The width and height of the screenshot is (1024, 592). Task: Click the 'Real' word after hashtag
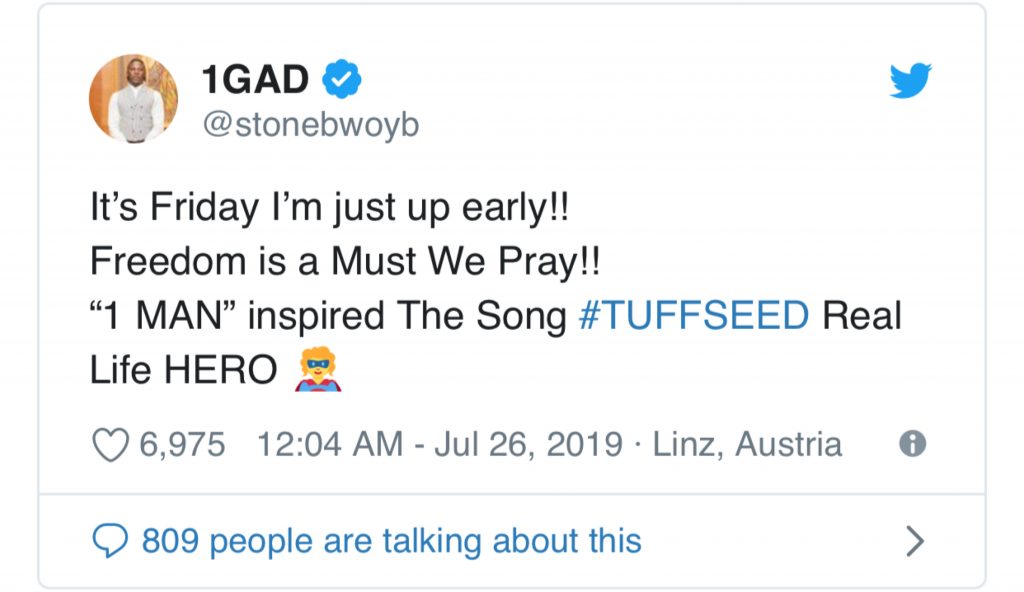(x=862, y=315)
